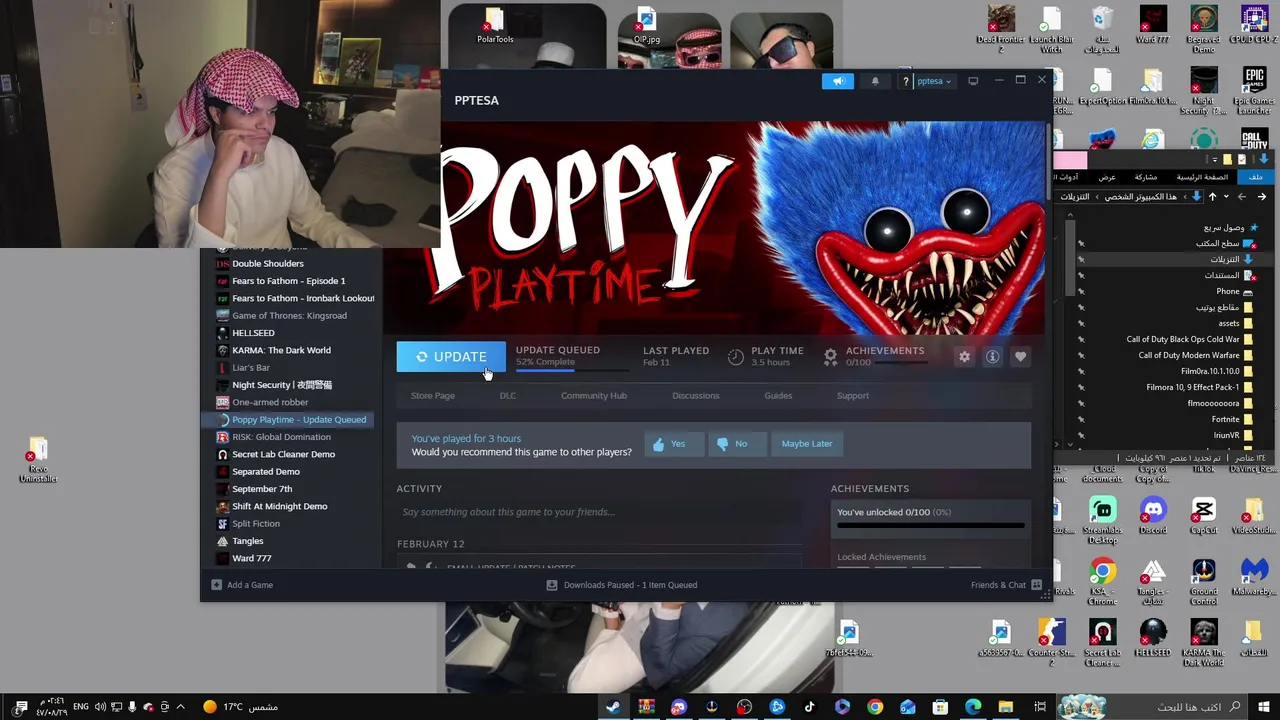Open TikTok from the taskbar
The height and width of the screenshot is (720, 1280).
pyautogui.click(x=809, y=707)
